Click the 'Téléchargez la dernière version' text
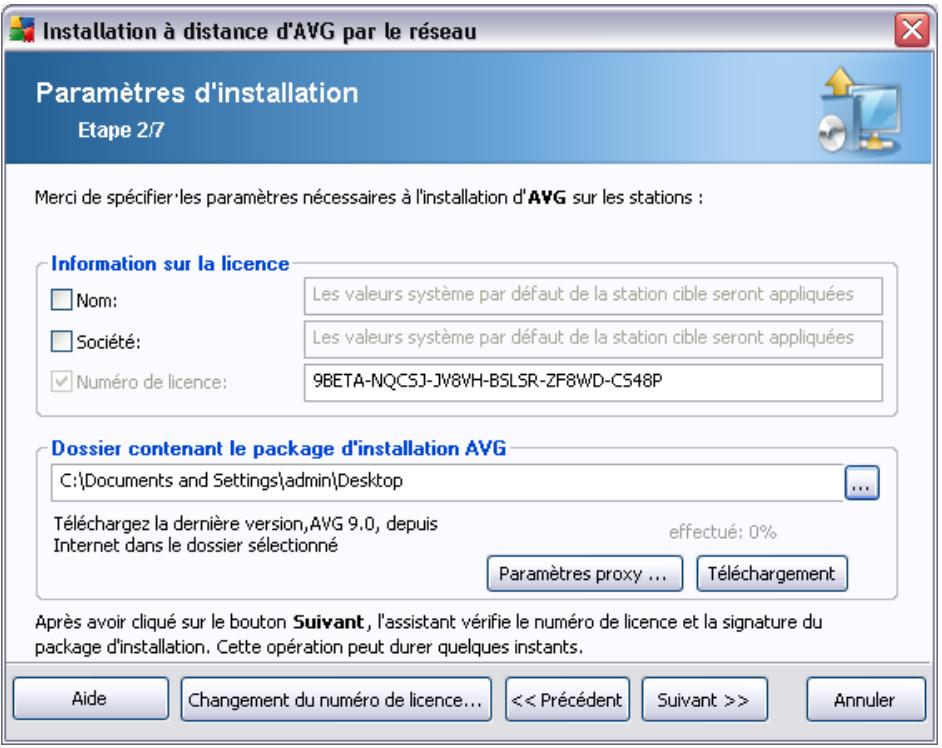This screenshot has height=748, width=942. tap(245, 535)
